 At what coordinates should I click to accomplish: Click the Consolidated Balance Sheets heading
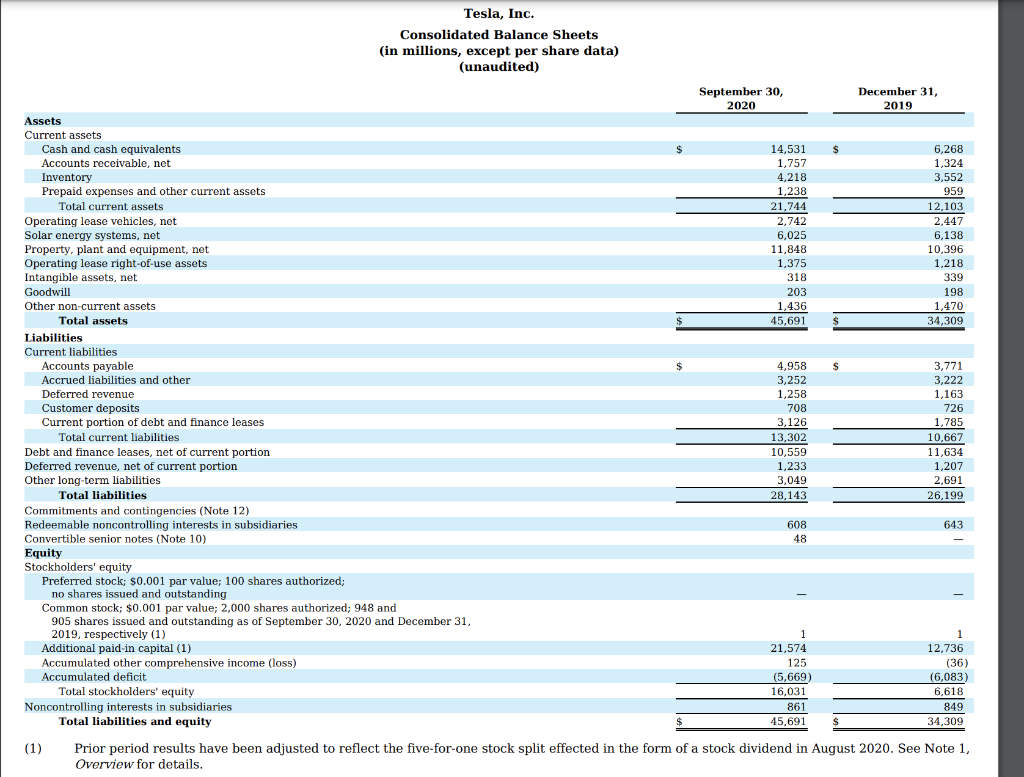(499, 35)
